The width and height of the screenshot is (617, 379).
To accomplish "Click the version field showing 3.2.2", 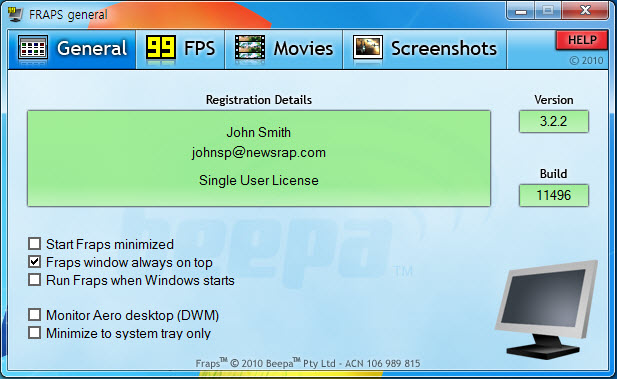I will pos(554,121).
